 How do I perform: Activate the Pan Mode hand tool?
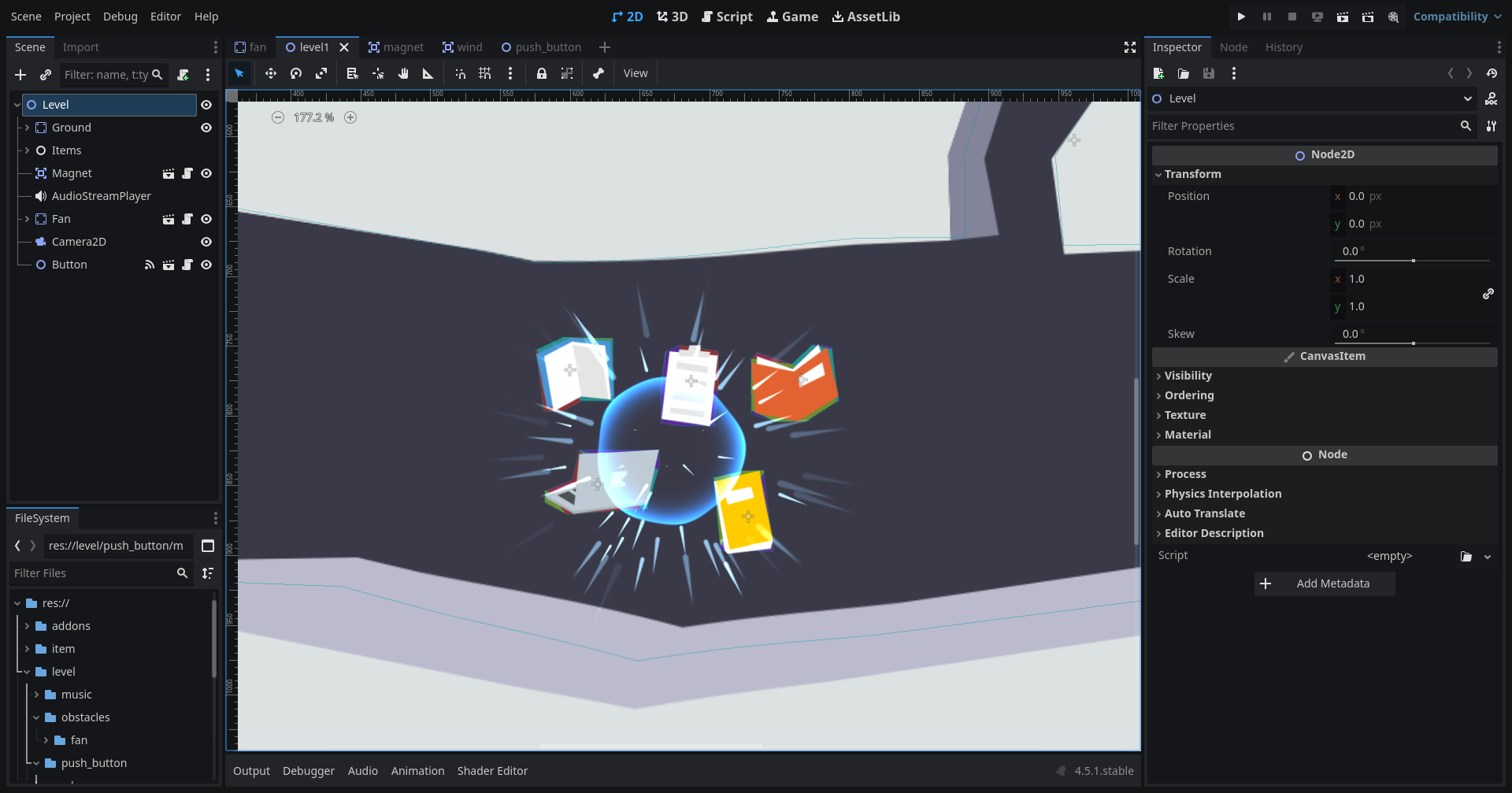pos(403,73)
